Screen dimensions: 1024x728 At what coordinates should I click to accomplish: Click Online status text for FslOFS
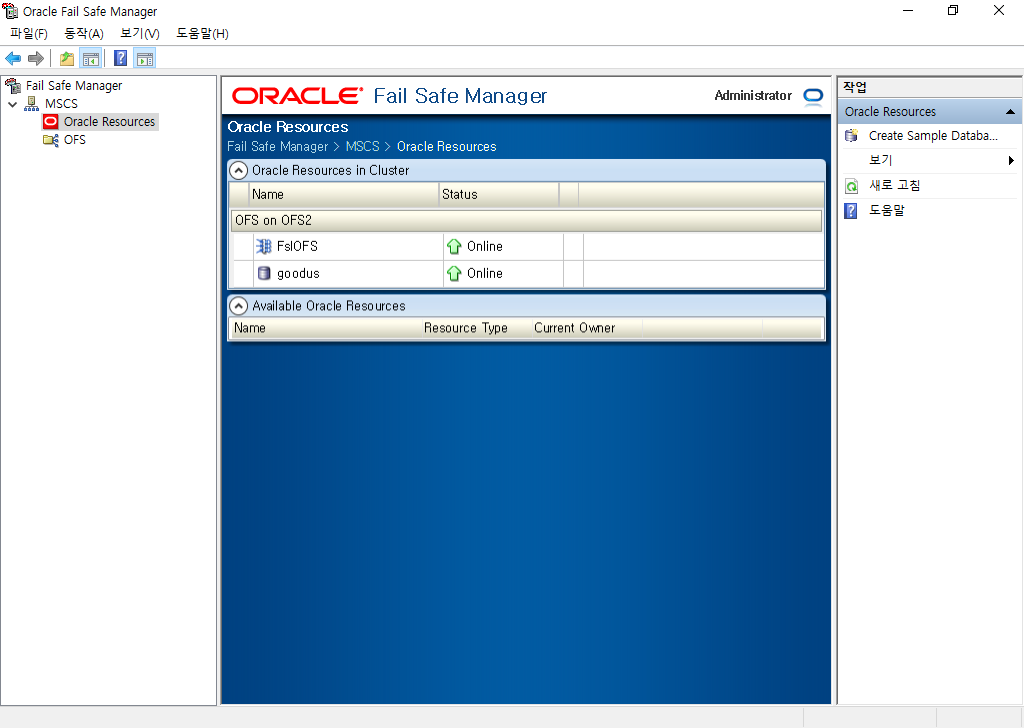click(x=485, y=246)
